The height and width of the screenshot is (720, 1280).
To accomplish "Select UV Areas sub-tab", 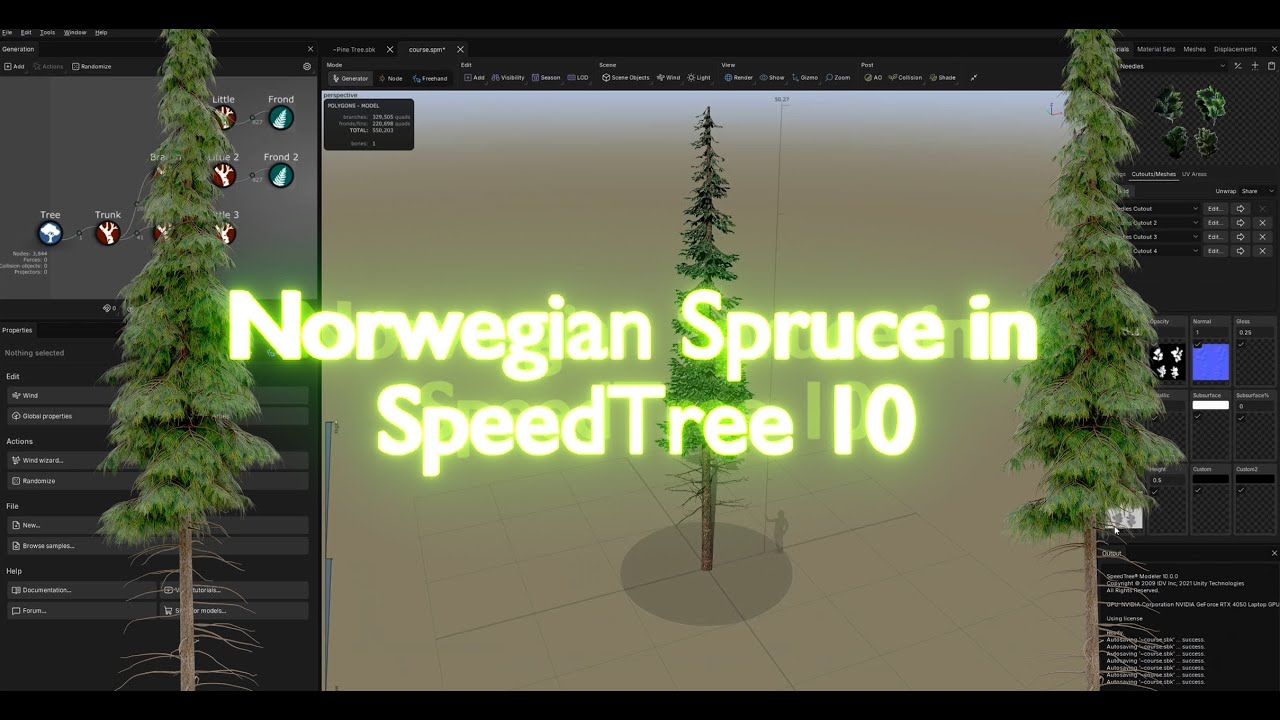I will coord(1194,174).
